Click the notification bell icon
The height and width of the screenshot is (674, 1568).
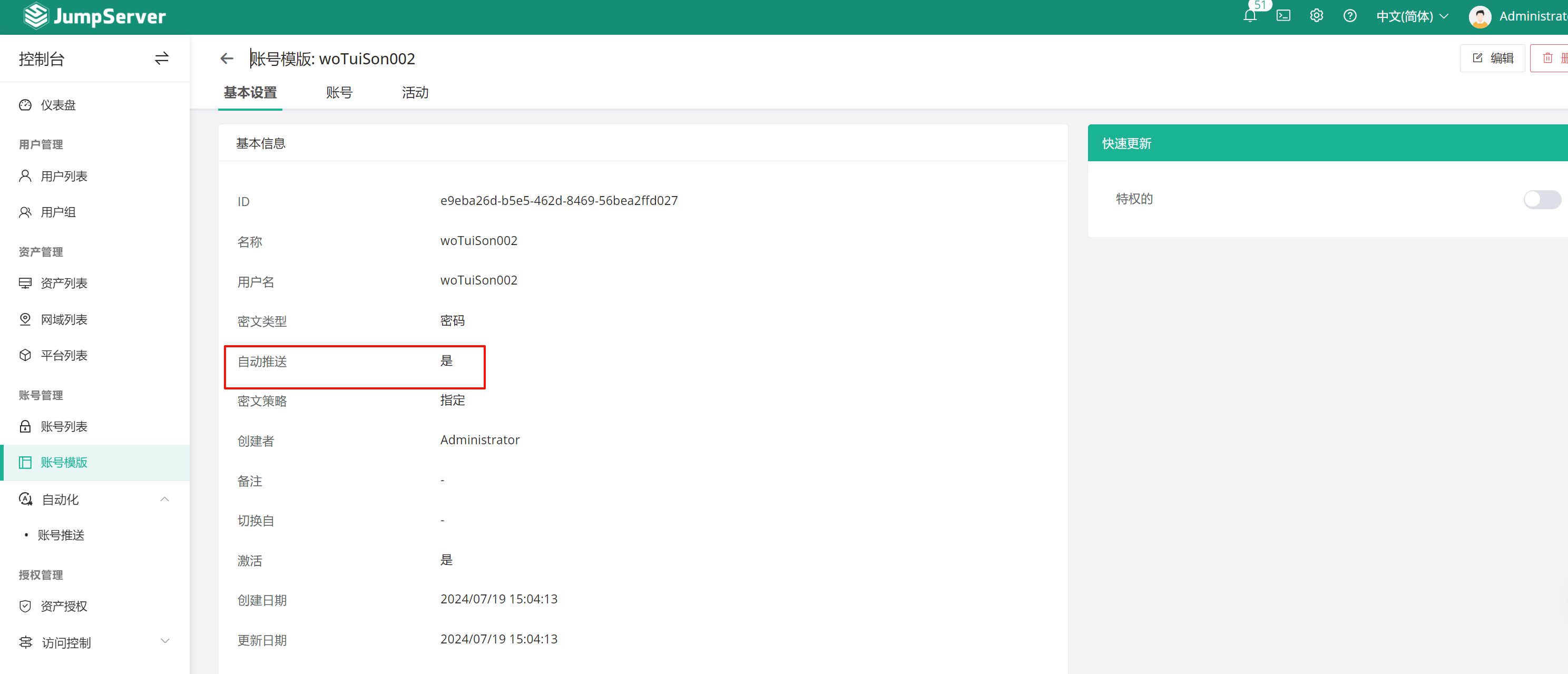(x=1250, y=16)
